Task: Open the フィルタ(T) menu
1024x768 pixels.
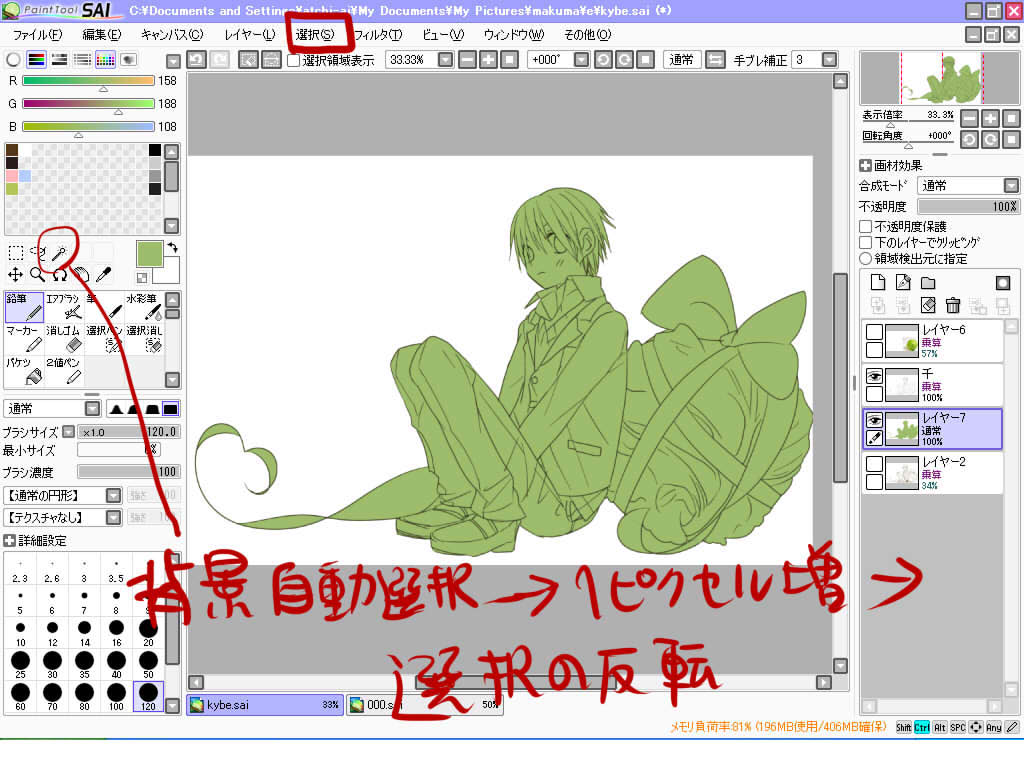Action: pyautogui.click(x=377, y=35)
